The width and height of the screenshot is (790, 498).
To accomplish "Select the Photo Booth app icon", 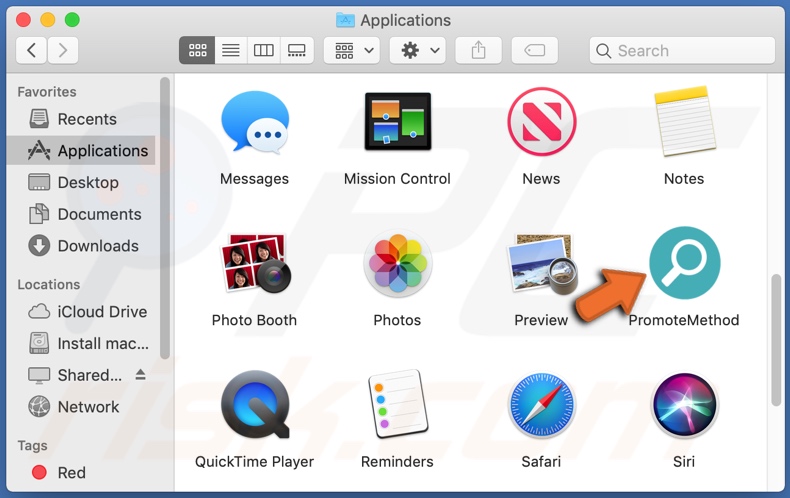I will (255, 263).
